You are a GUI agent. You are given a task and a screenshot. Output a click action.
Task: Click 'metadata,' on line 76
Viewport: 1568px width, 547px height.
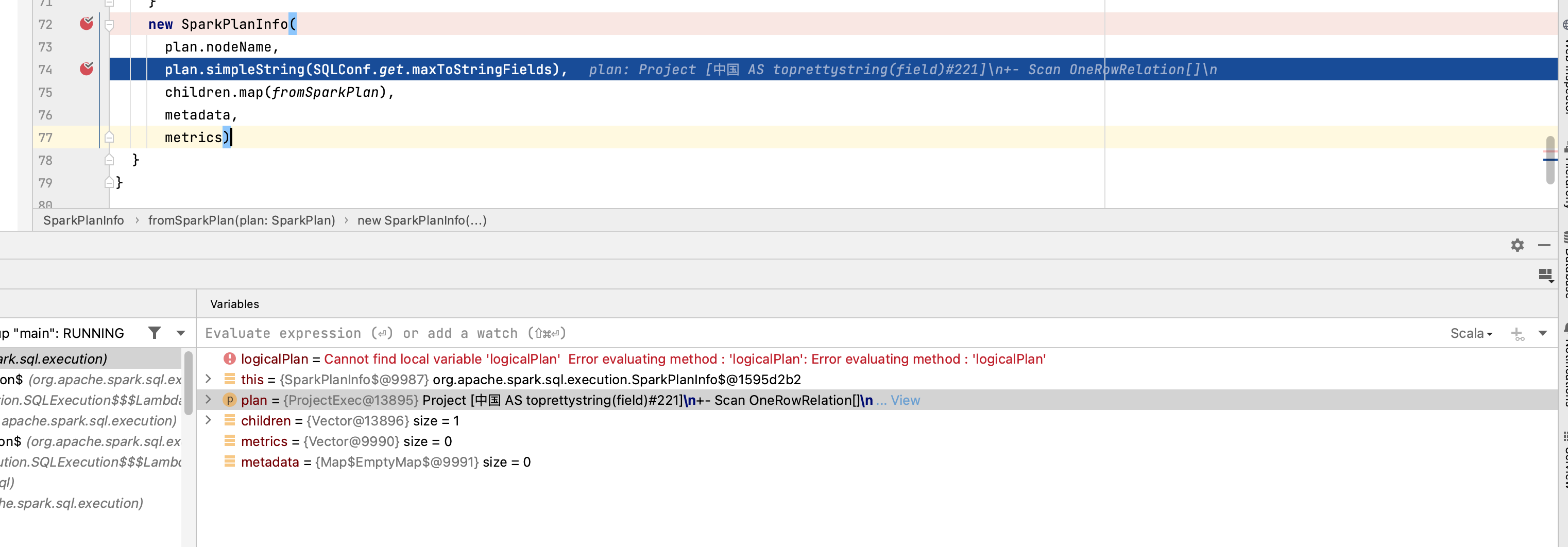pyautogui.click(x=201, y=115)
